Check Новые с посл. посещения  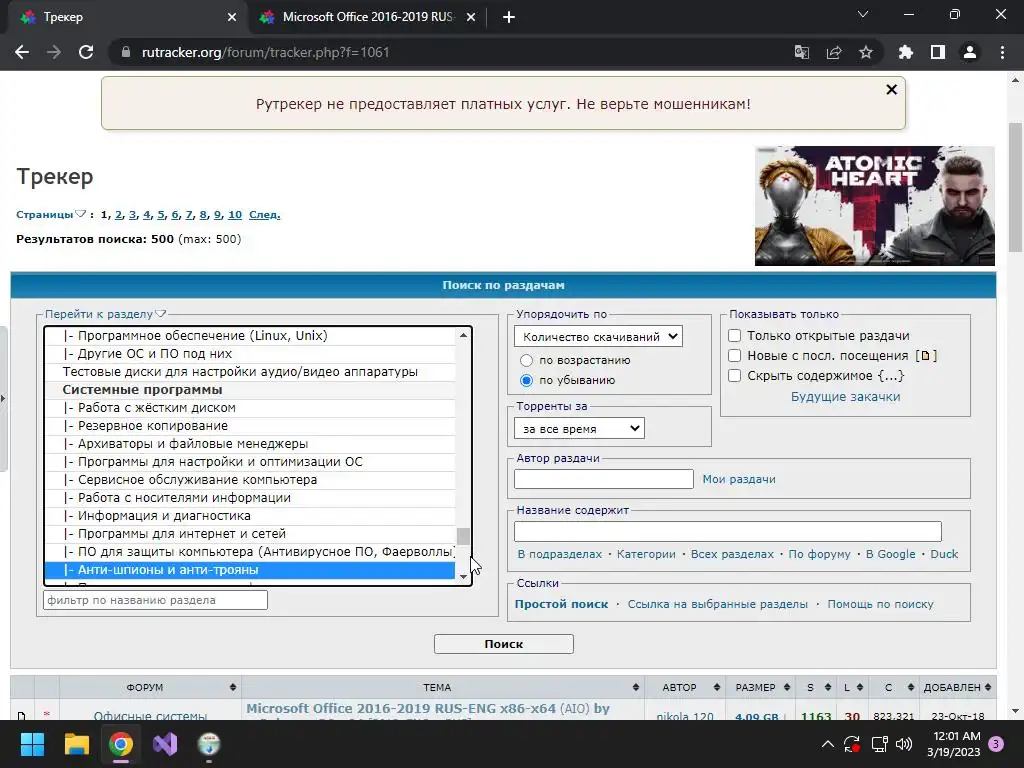click(x=735, y=356)
